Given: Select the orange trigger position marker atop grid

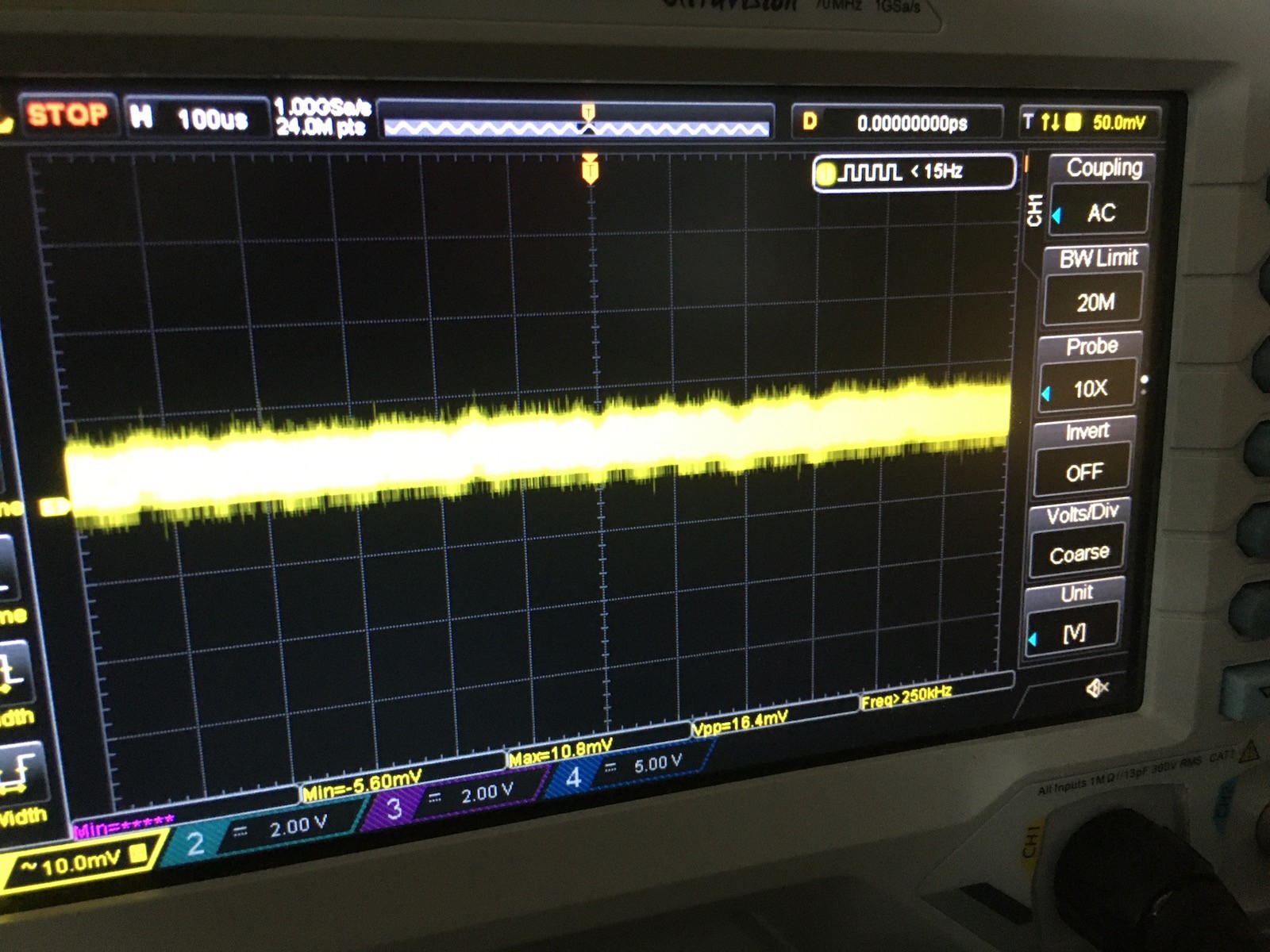Looking at the screenshot, I should click(x=589, y=169).
